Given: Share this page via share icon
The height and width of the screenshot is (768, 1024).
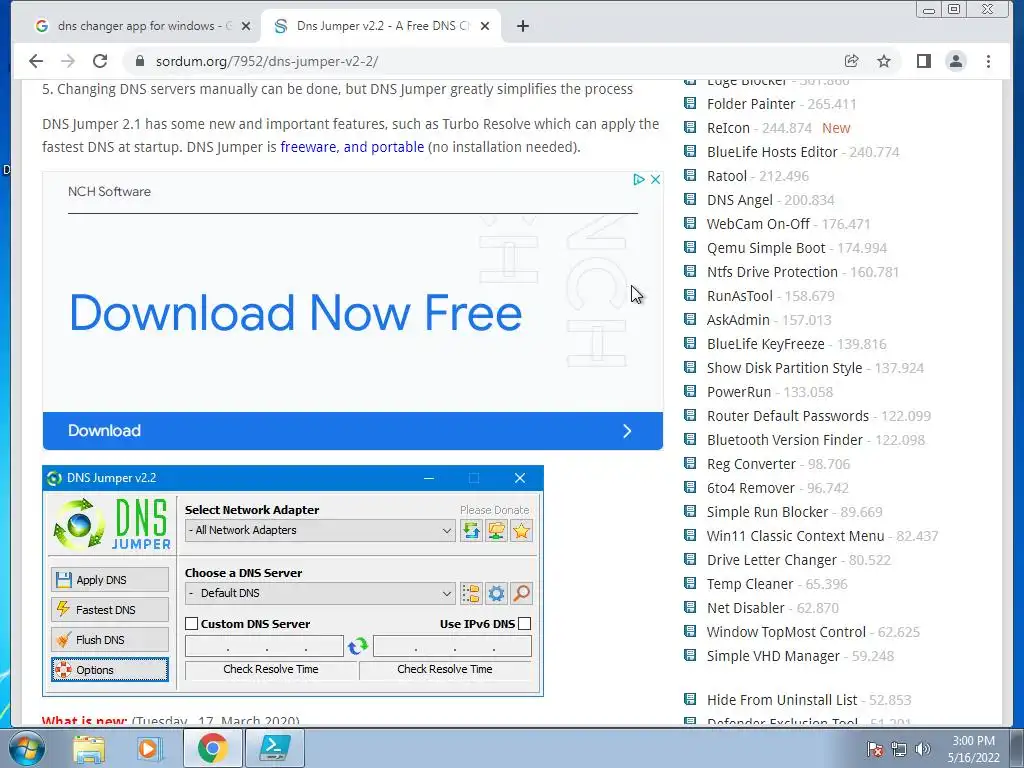Looking at the screenshot, I should pyautogui.click(x=851, y=61).
